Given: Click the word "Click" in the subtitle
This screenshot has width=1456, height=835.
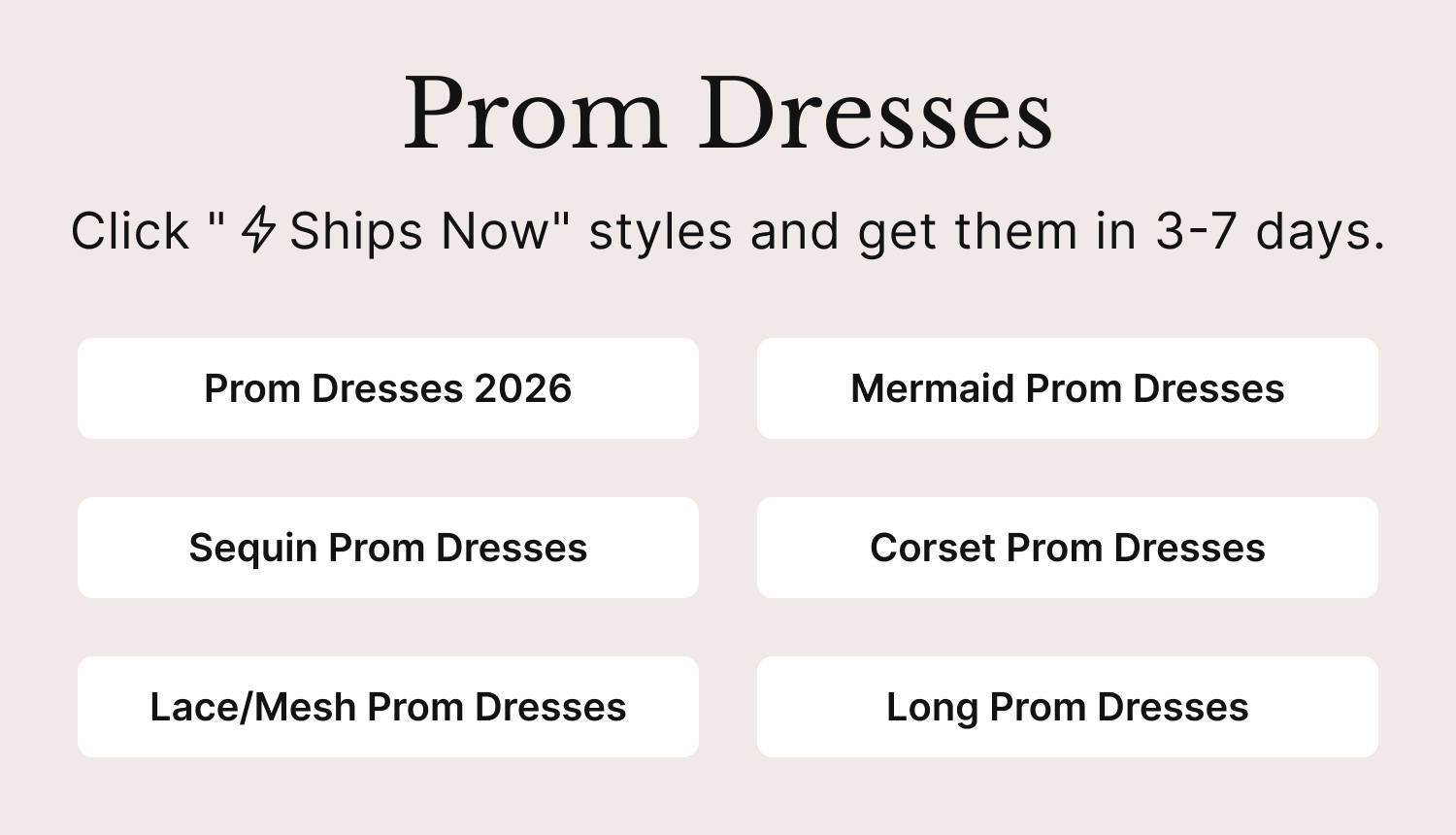Looking at the screenshot, I should (x=130, y=231).
